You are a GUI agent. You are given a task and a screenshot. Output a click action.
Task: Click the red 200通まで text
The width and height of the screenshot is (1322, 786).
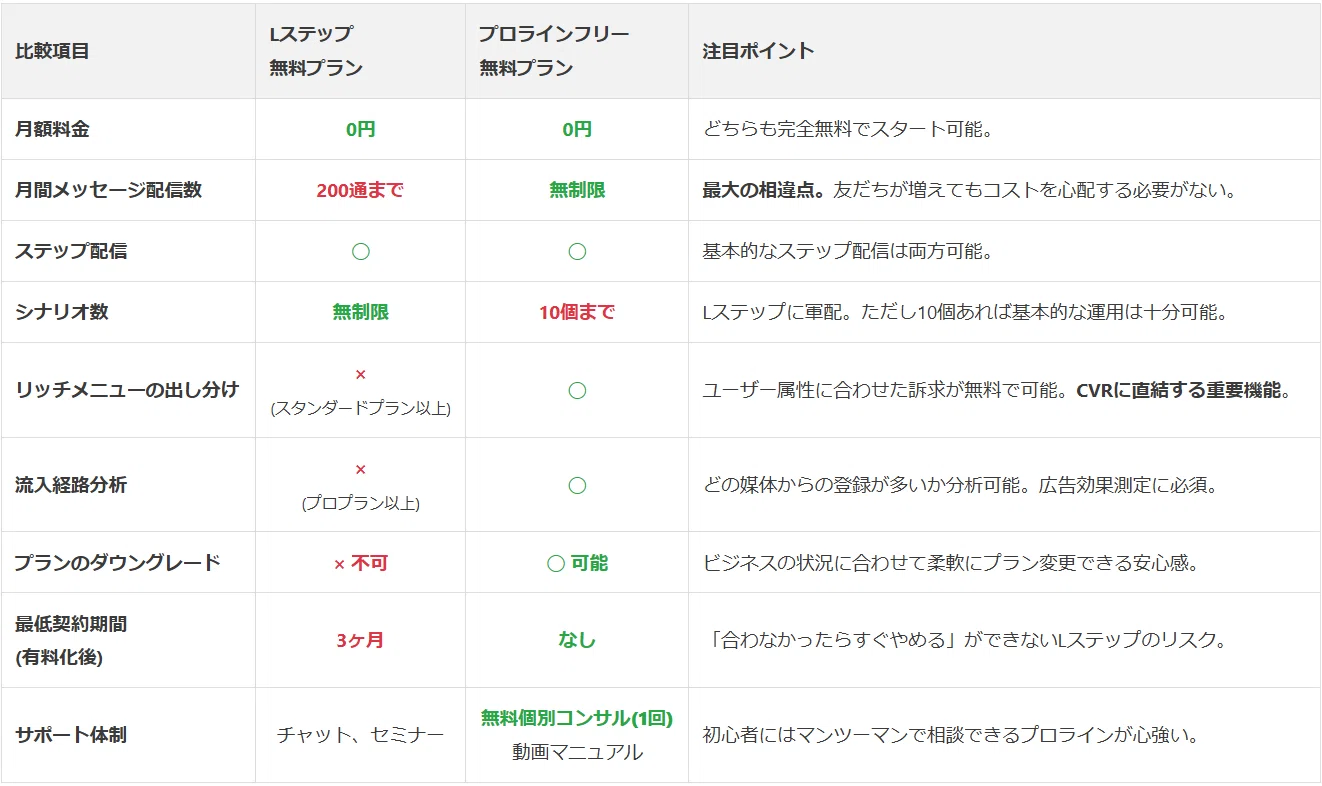point(361,190)
